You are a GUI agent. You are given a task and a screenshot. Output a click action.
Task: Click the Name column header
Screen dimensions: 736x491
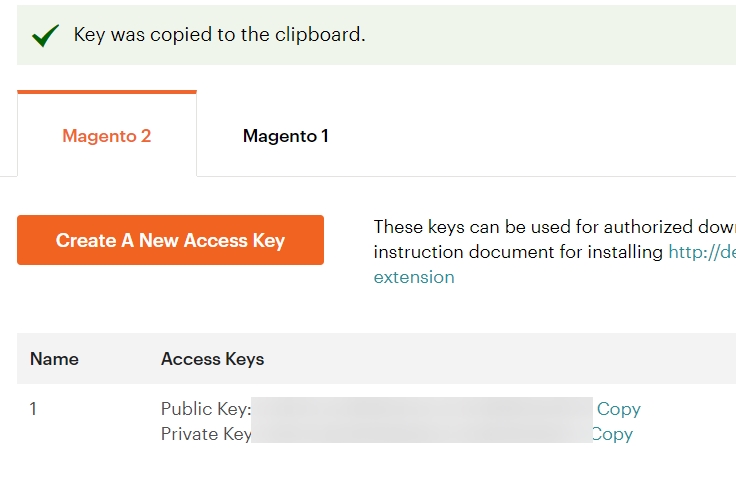click(54, 359)
